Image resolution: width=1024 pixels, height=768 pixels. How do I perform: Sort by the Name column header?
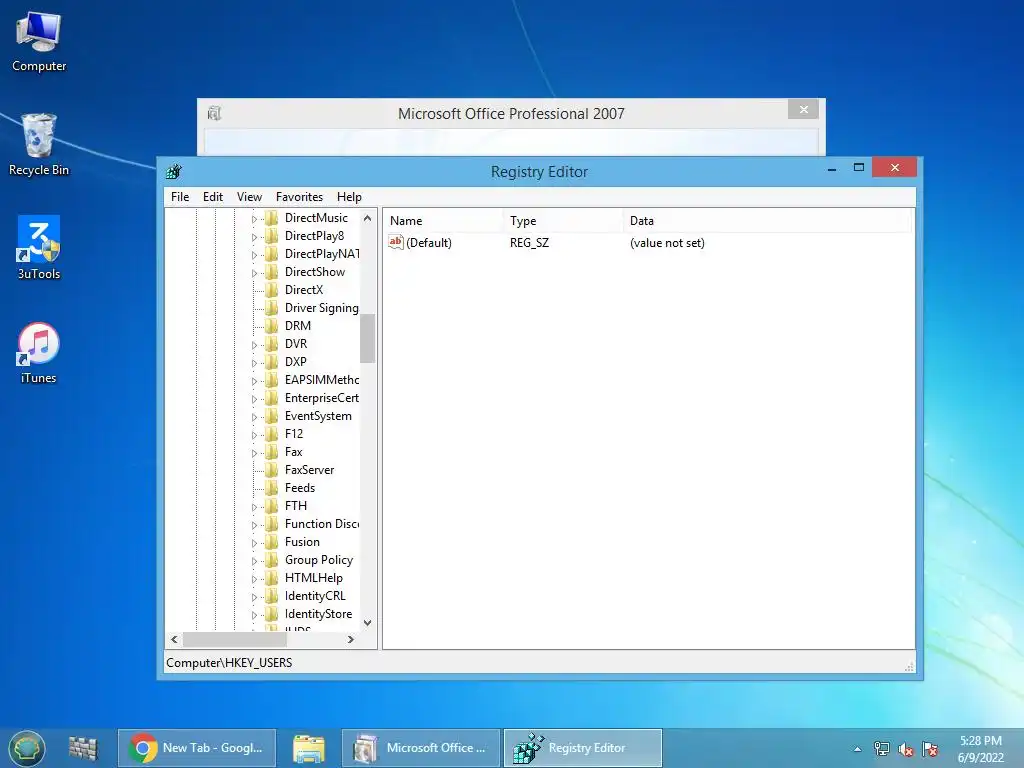(x=443, y=221)
